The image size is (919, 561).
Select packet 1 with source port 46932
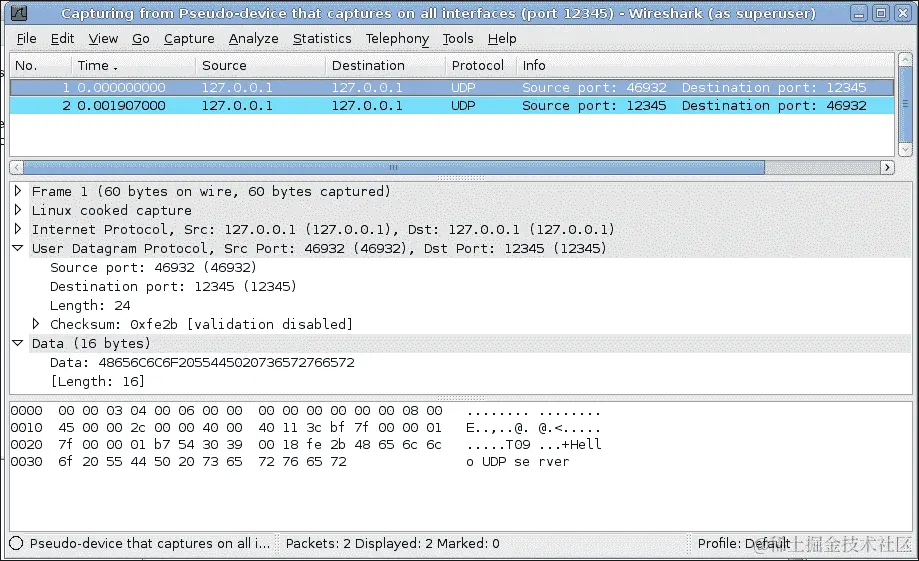pyautogui.click(x=452, y=87)
